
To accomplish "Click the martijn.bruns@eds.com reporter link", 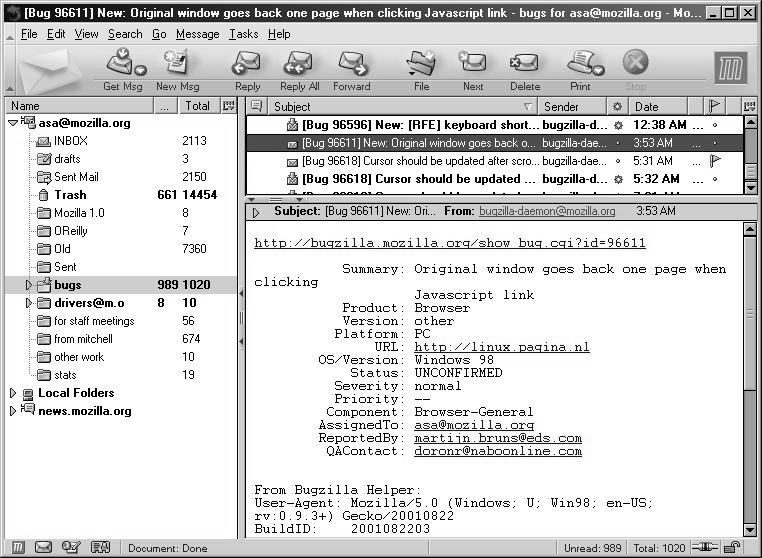I will coord(497,438).
